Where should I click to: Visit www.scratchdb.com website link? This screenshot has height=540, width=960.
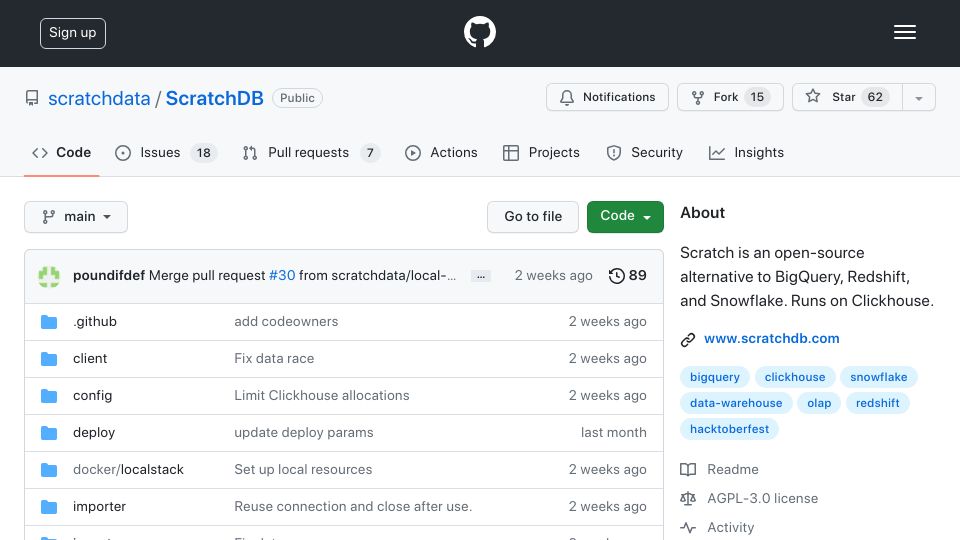(771, 339)
